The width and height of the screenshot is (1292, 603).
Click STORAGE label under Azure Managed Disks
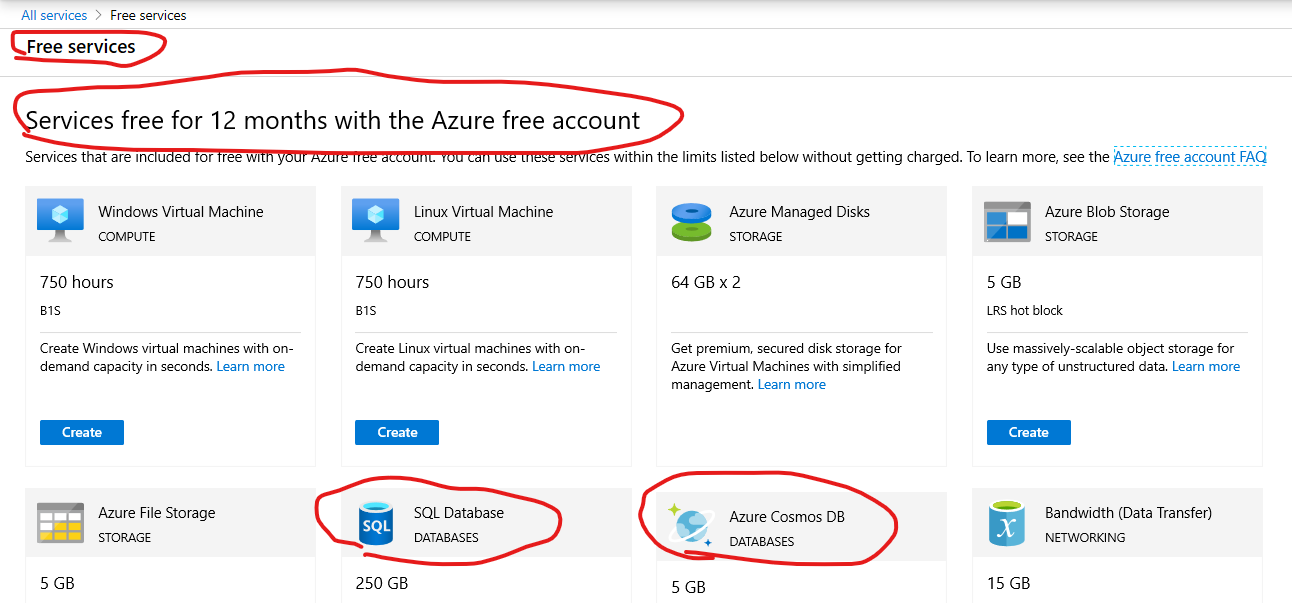(x=756, y=237)
